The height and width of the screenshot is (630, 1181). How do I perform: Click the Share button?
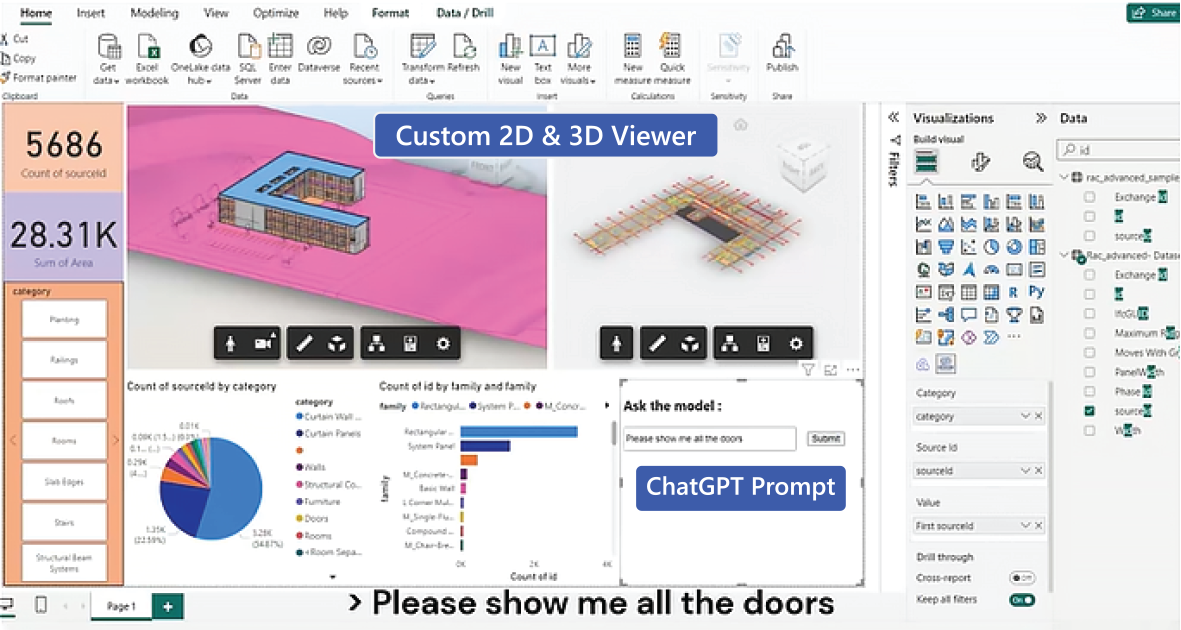1152,13
